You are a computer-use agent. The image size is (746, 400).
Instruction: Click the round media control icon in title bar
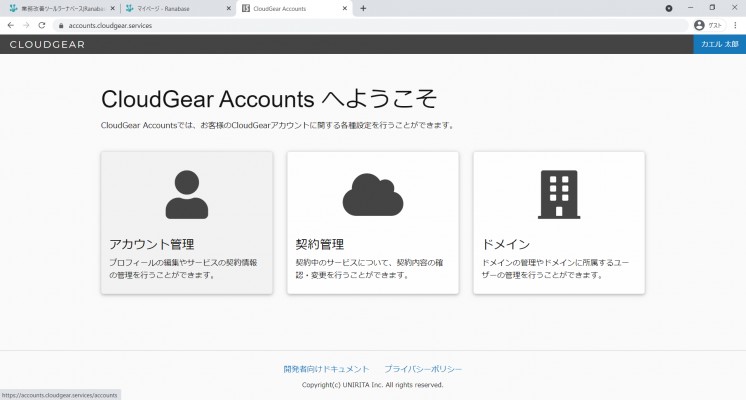click(x=669, y=8)
